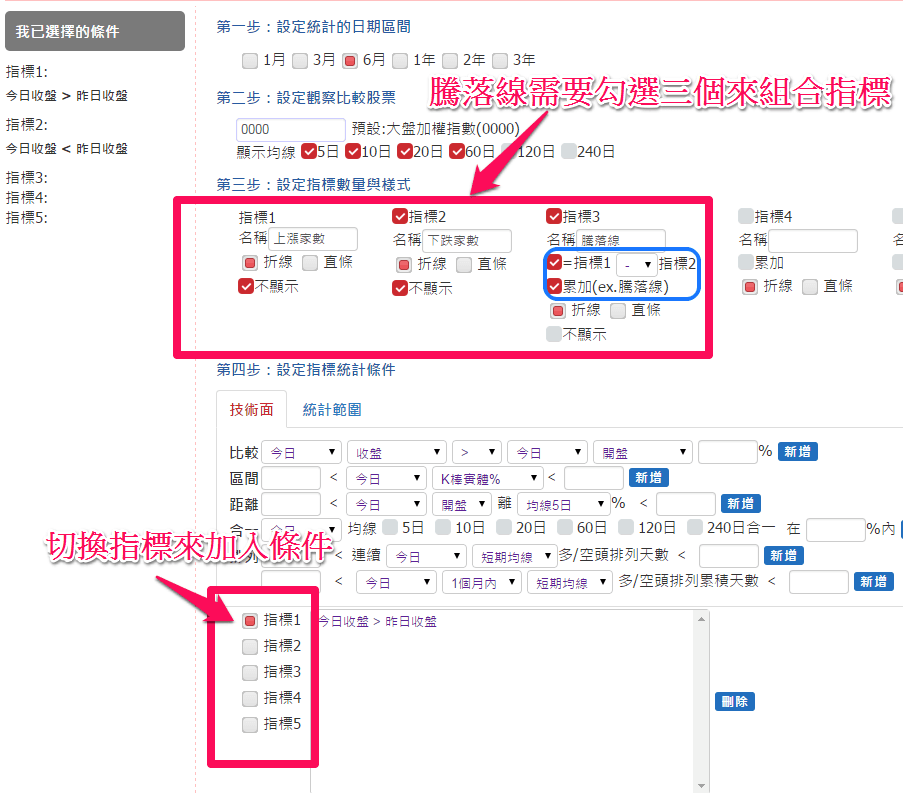Select the 6月 date range option
The height and width of the screenshot is (793, 903).
[350, 60]
